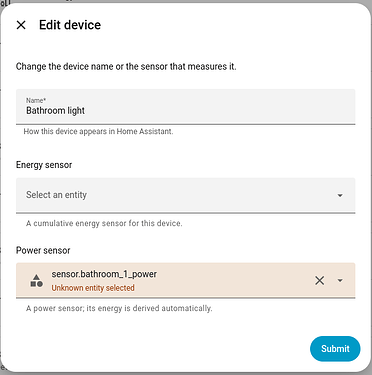The width and height of the screenshot is (372, 375).
Task: Open the 'Select an entity' picker
Action: pos(186,195)
